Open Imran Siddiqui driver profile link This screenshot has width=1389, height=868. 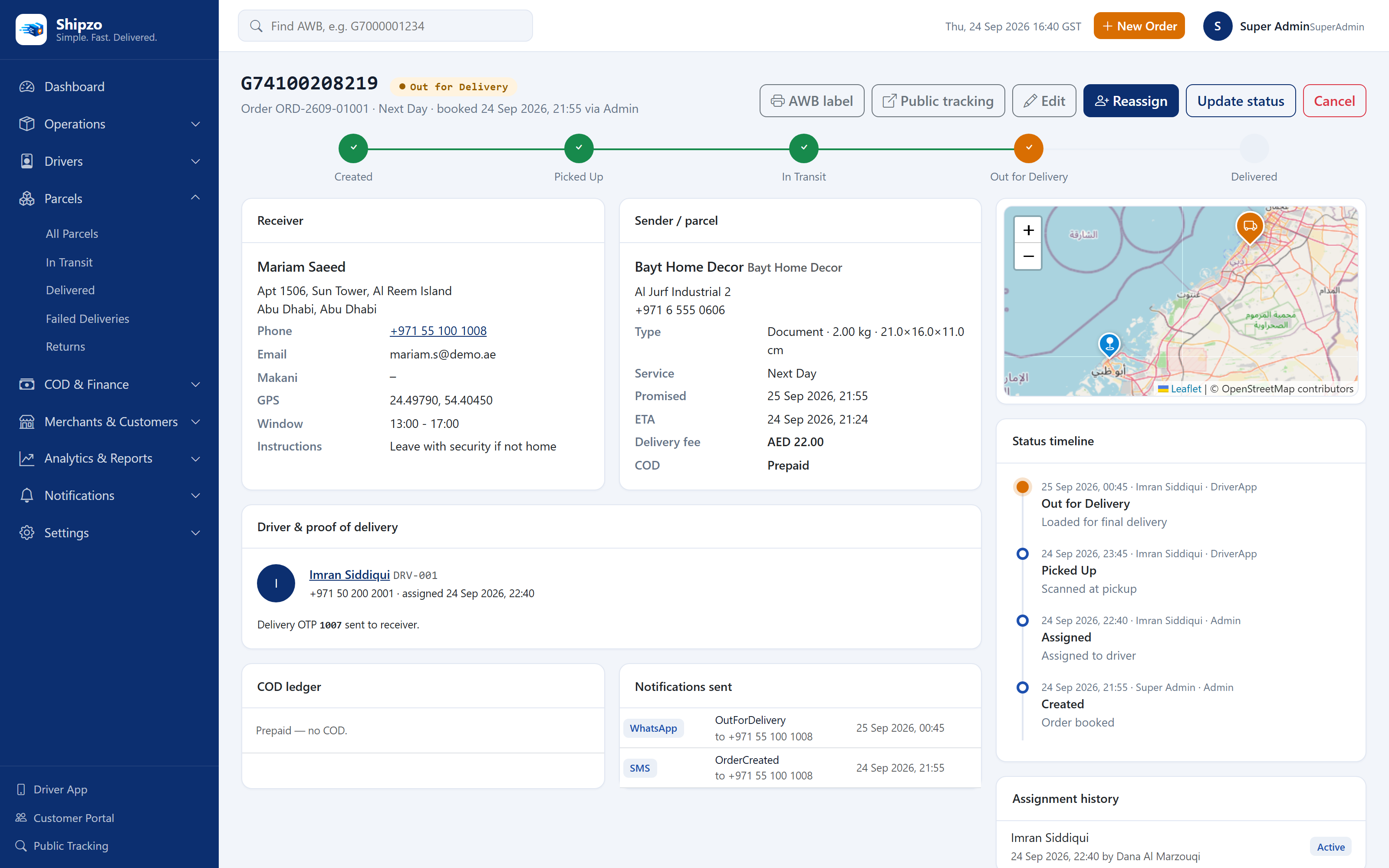tap(349, 575)
